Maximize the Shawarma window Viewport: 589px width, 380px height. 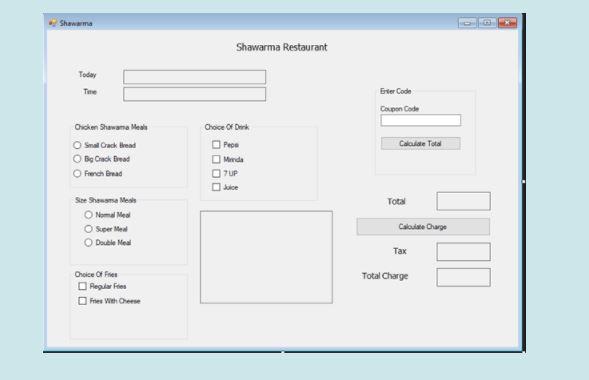[x=487, y=23]
